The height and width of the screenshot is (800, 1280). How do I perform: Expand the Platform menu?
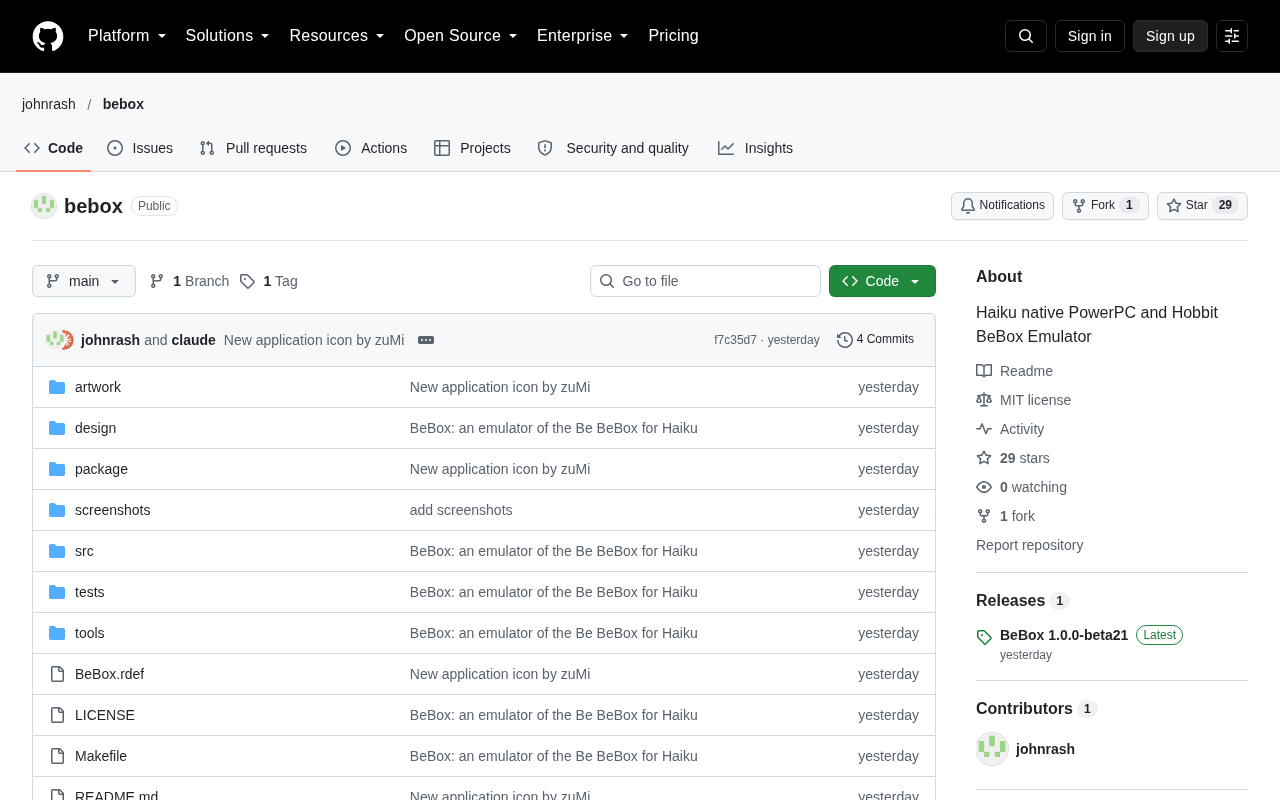pos(127,36)
